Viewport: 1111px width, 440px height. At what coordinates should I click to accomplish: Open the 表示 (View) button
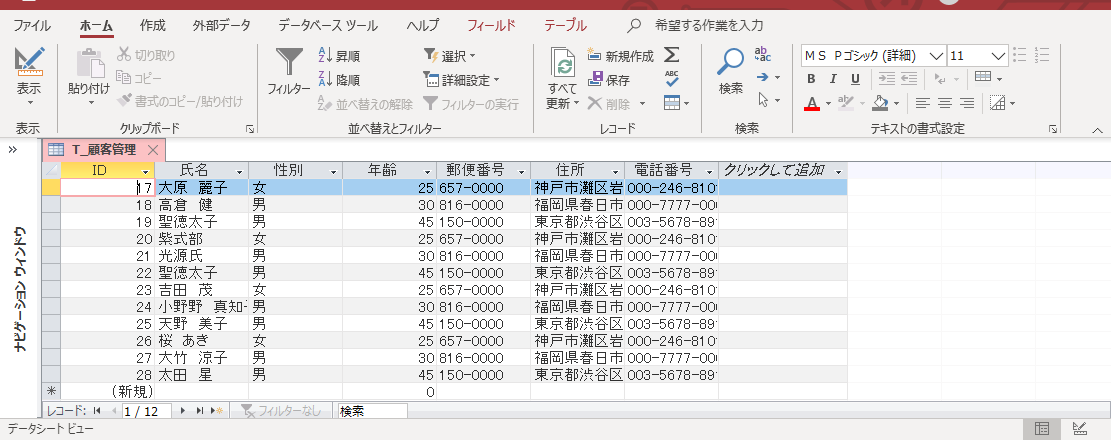click(x=29, y=77)
